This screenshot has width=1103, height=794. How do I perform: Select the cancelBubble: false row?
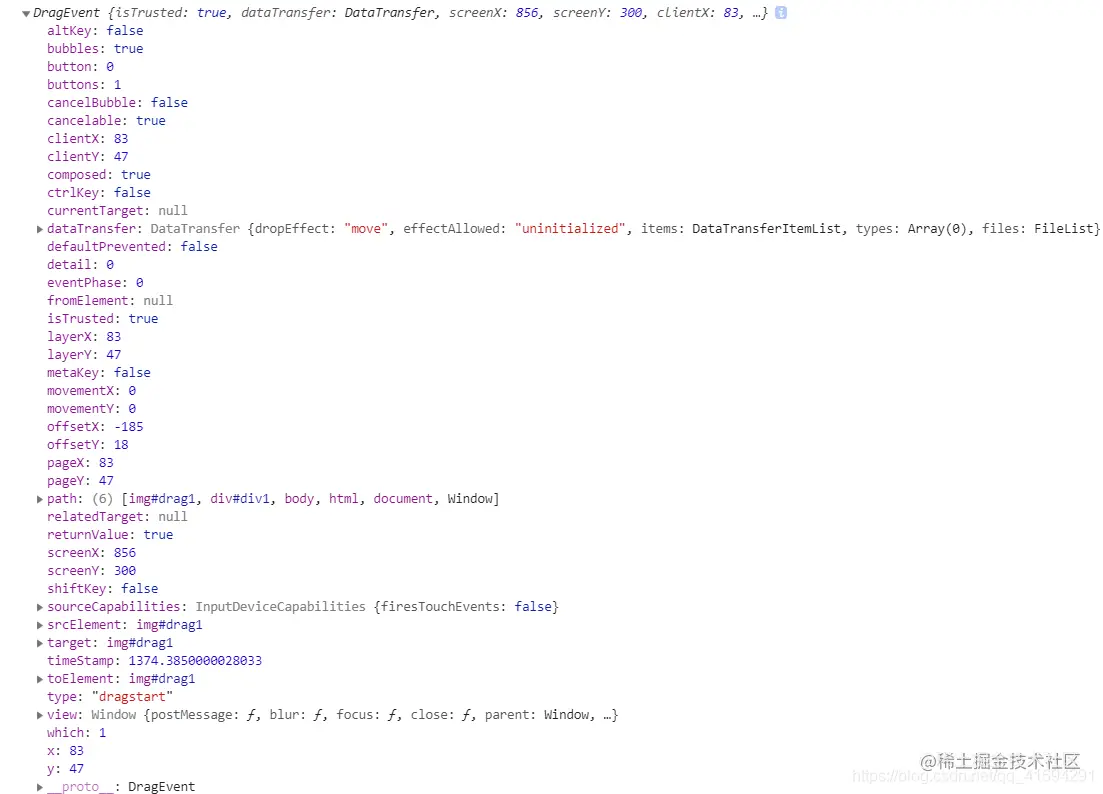click(x=117, y=103)
